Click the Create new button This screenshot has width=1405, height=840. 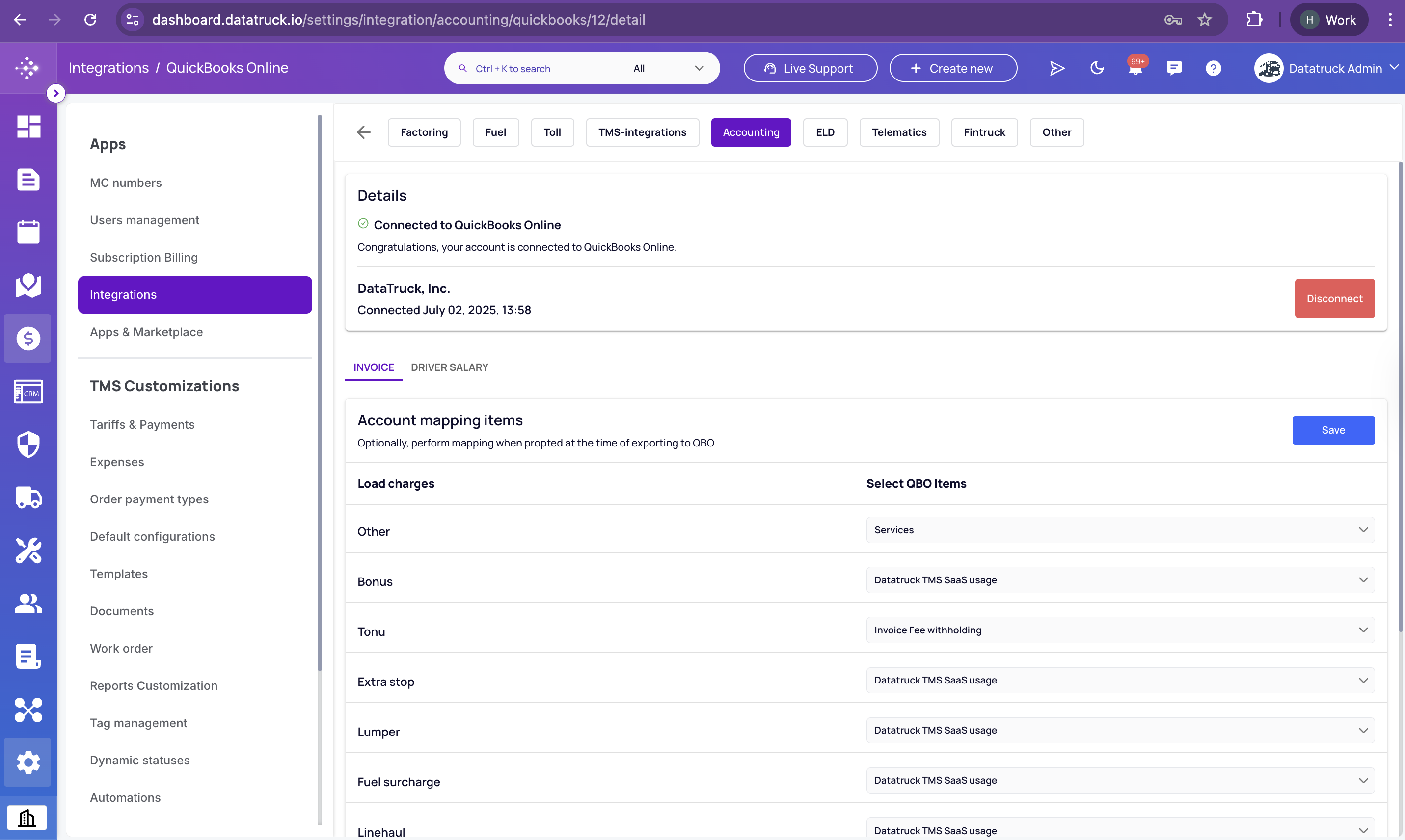tap(953, 68)
